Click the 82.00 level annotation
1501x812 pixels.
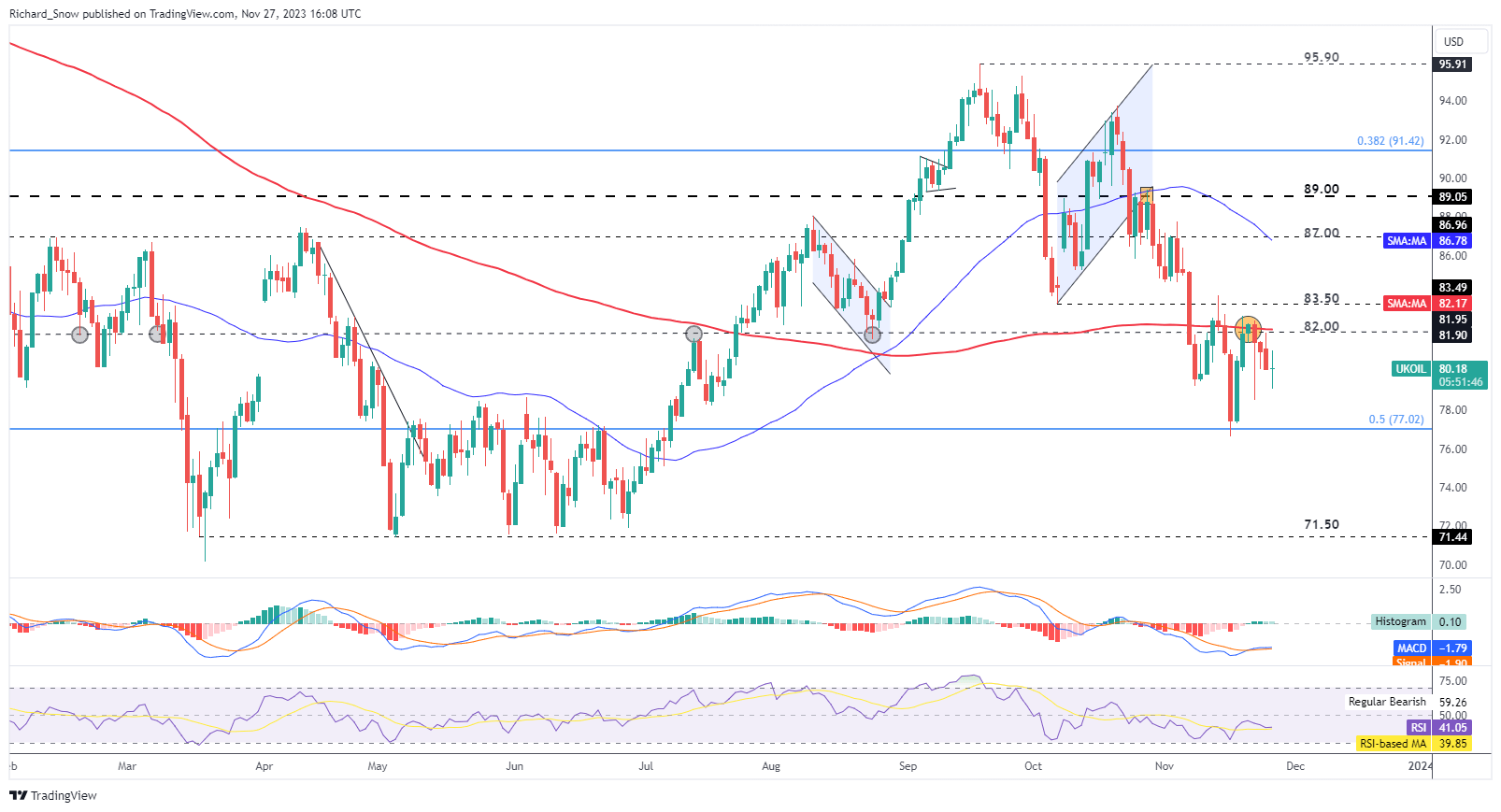(1322, 326)
